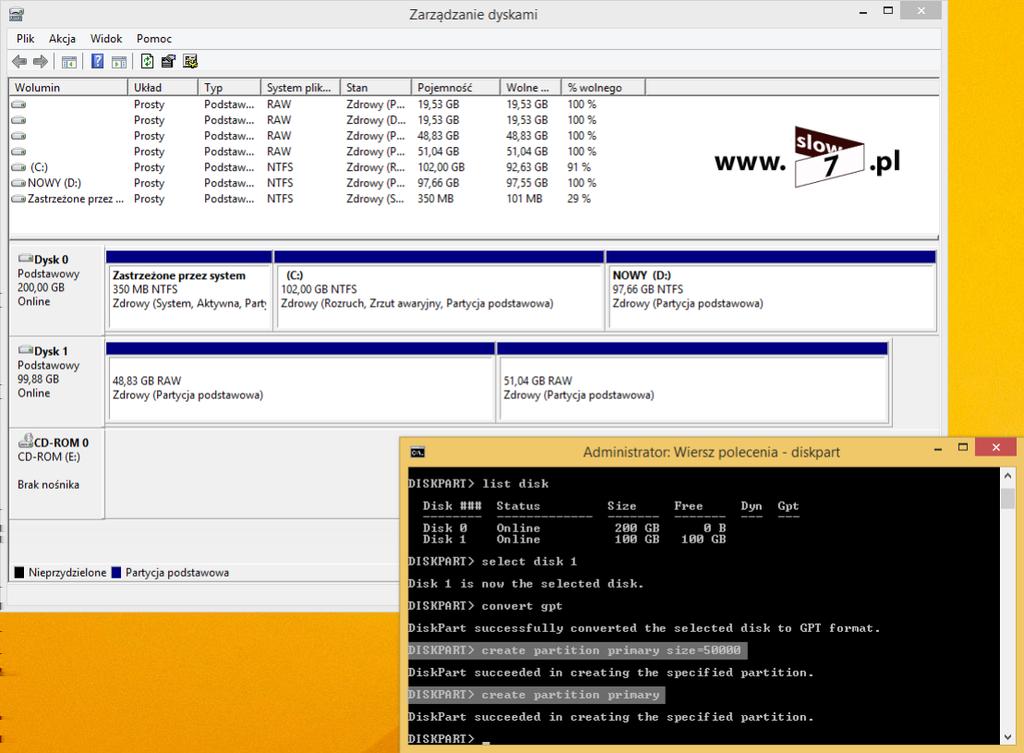Click the command prompt scrollbar up arrow
Screen dimensions: 1024x753
(1008, 475)
